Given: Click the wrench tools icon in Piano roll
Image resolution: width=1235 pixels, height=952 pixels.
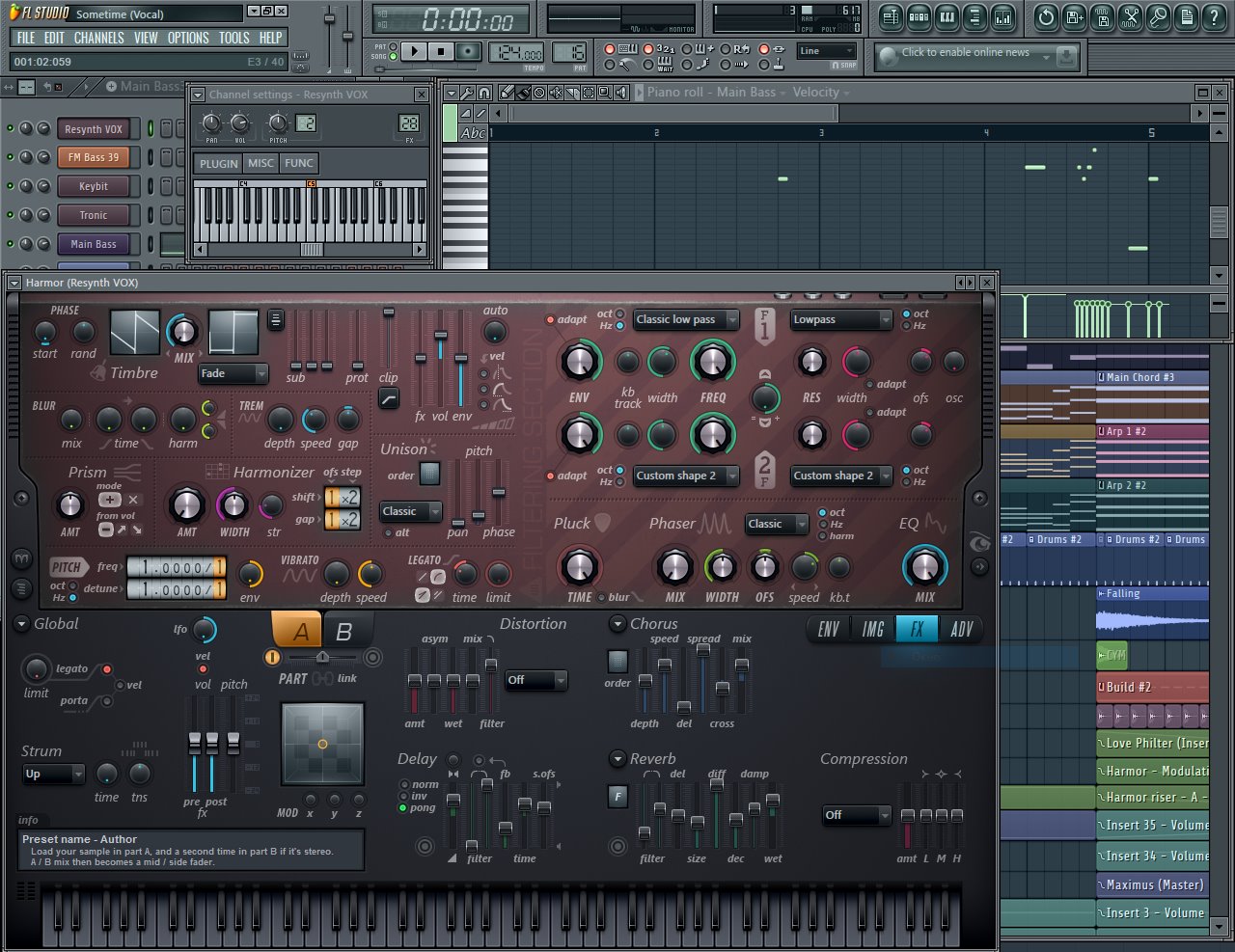Looking at the screenshot, I should [468, 93].
